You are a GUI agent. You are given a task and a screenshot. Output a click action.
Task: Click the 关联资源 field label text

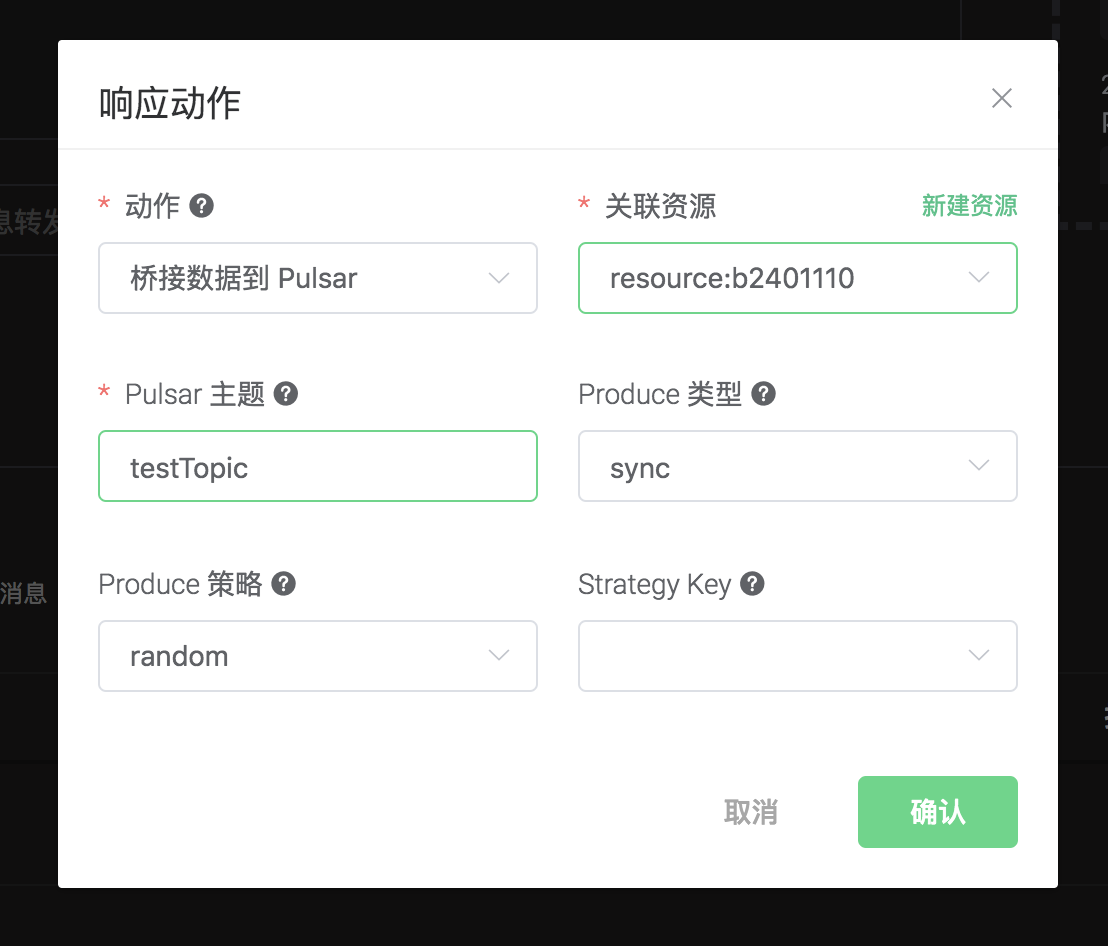click(660, 207)
